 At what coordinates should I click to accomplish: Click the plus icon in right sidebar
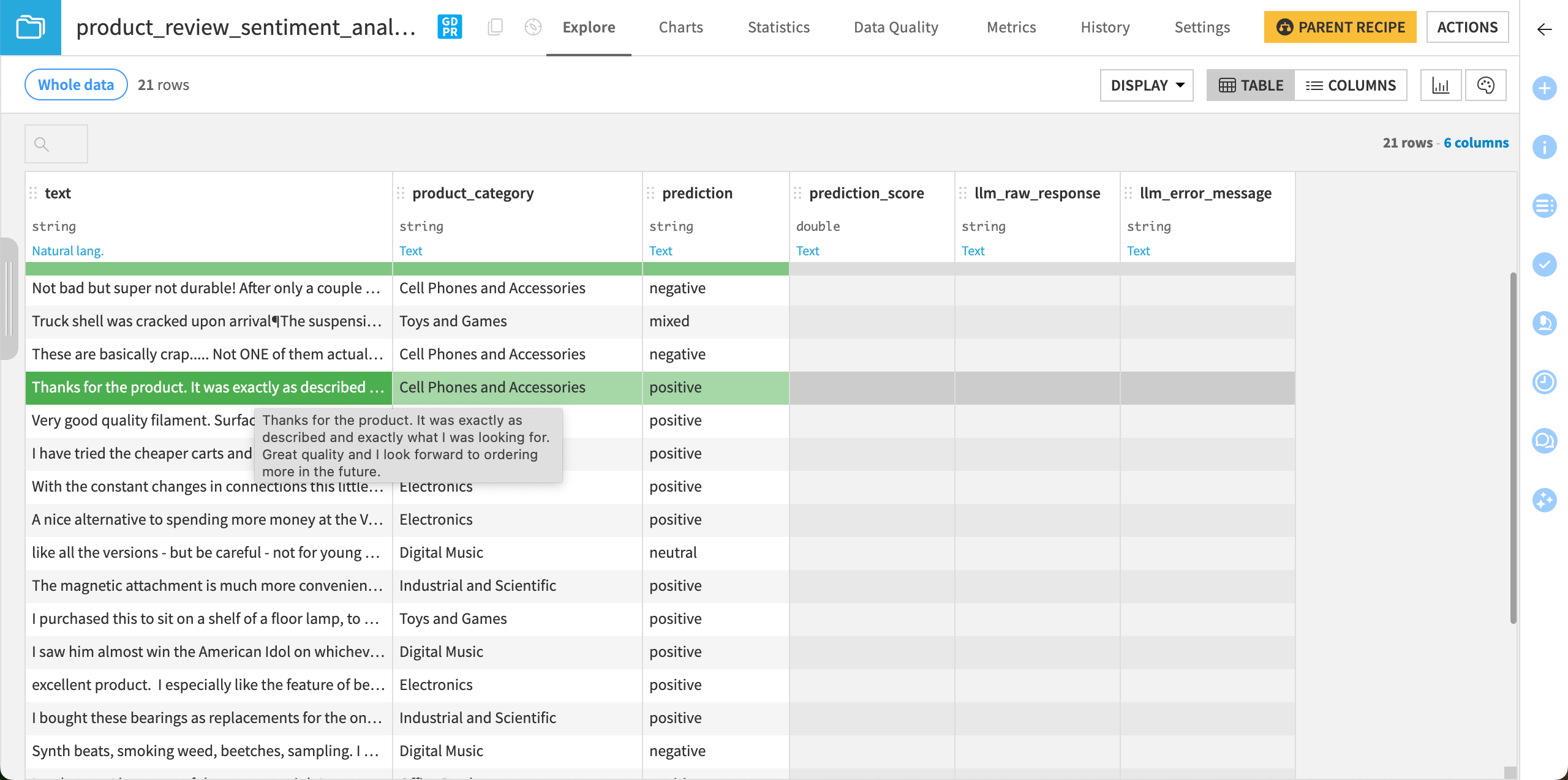pyautogui.click(x=1545, y=88)
